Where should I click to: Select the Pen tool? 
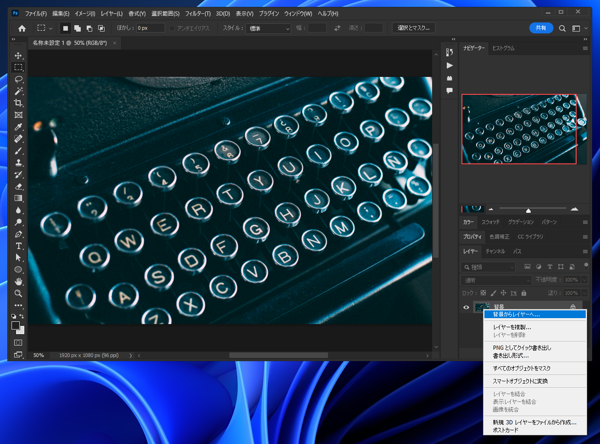coord(18,234)
